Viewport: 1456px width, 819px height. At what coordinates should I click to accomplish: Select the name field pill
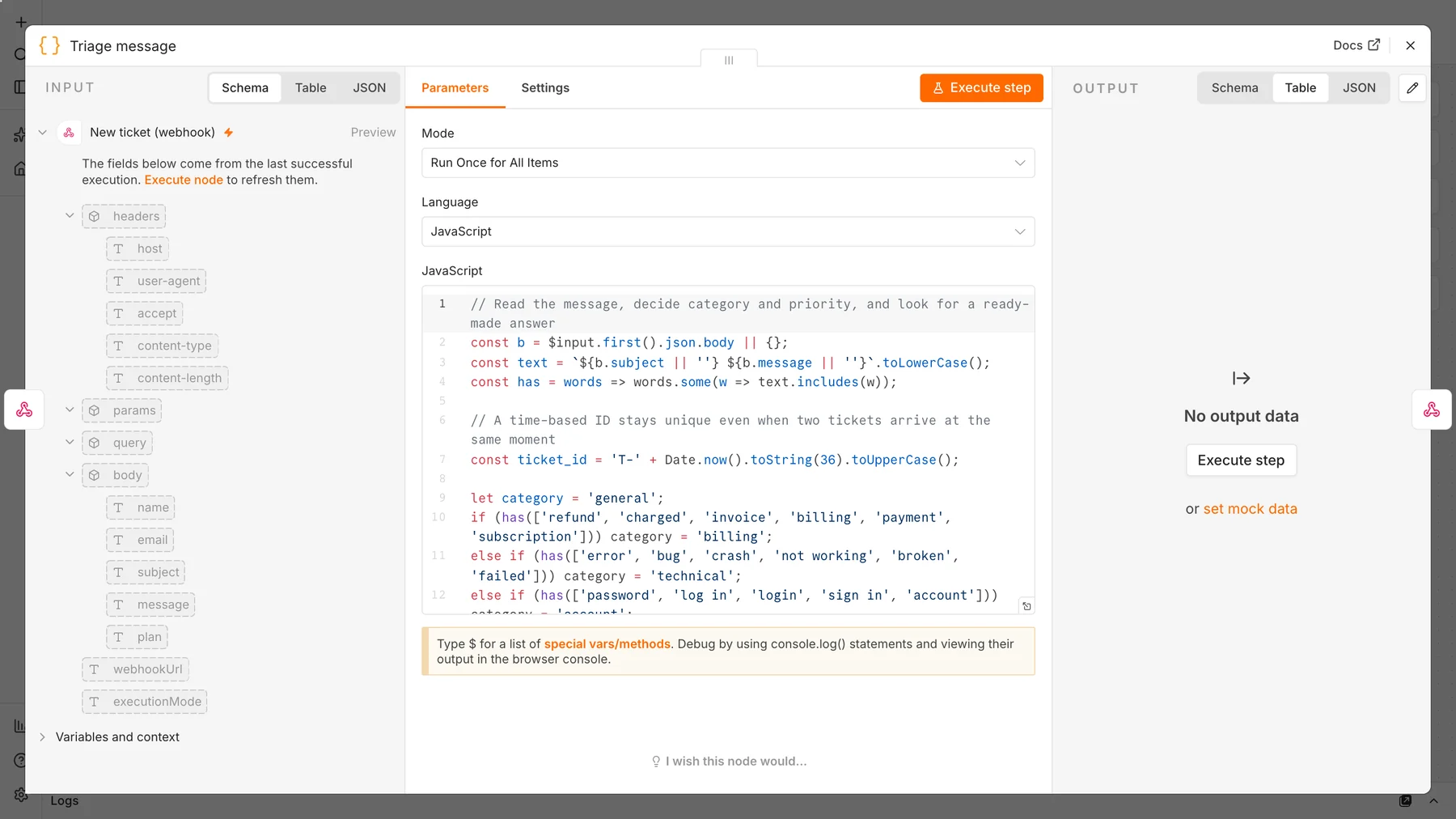point(141,507)
